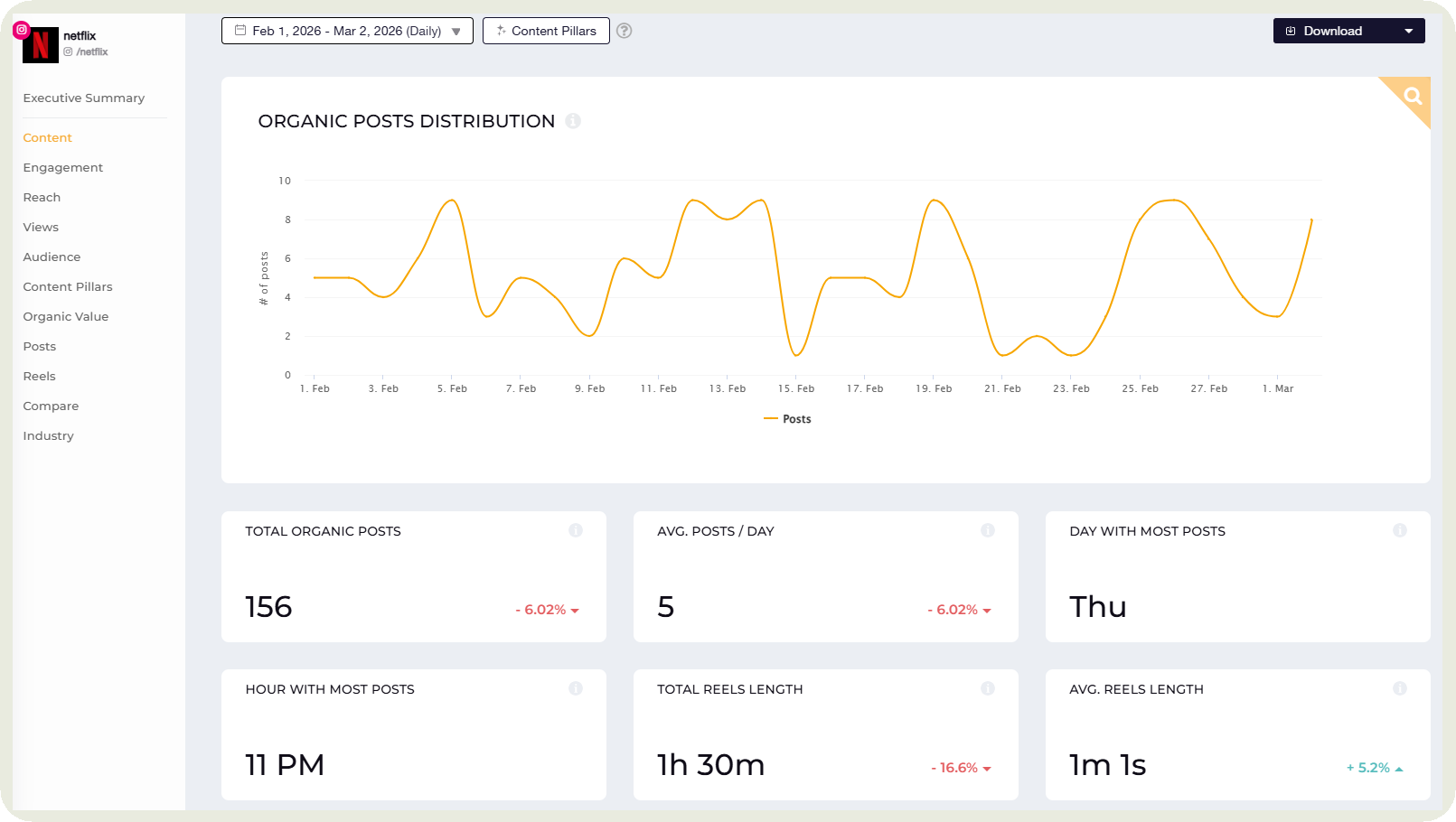Click info icon on Total Organic Posts card

(576, 530)
